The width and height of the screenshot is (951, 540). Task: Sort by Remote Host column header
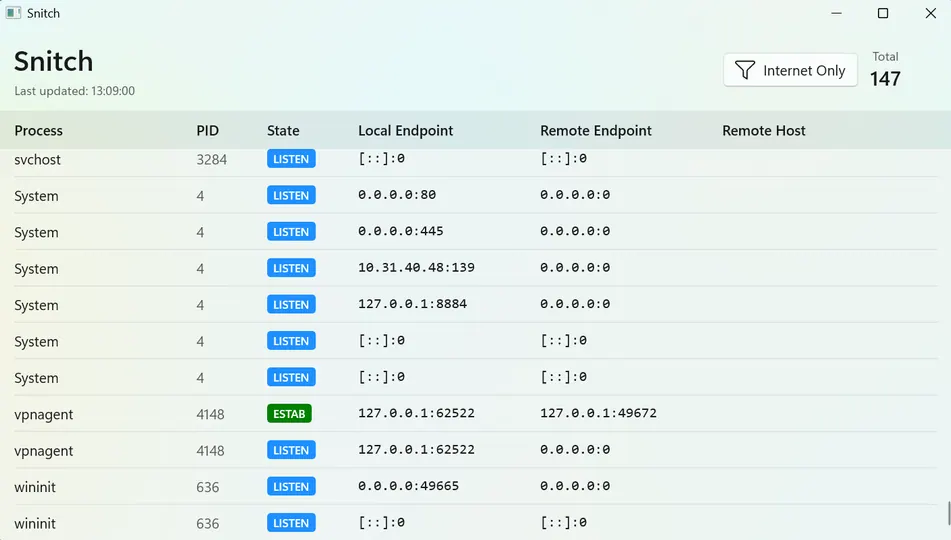[764, 130]
